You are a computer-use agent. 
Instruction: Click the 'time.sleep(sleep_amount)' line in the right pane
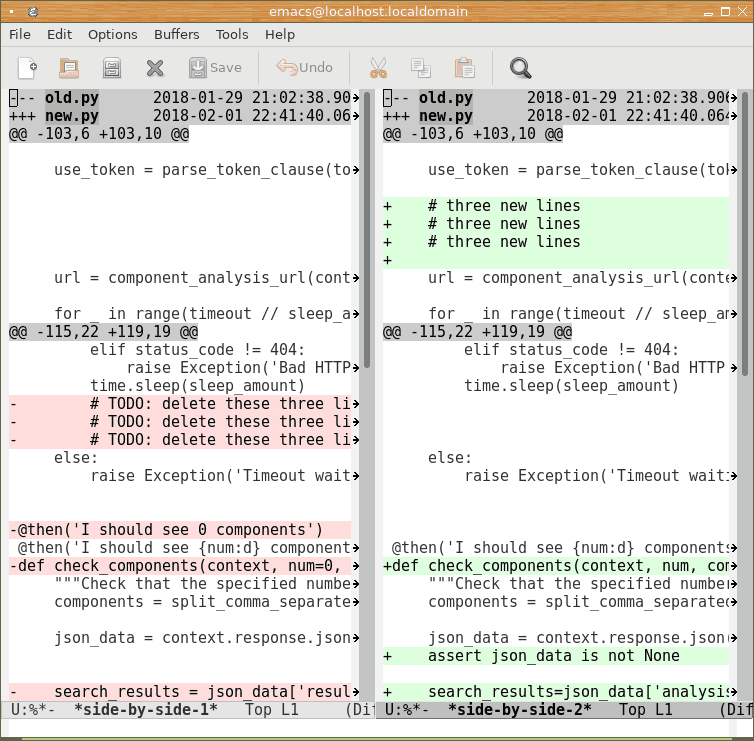(571, 386)
